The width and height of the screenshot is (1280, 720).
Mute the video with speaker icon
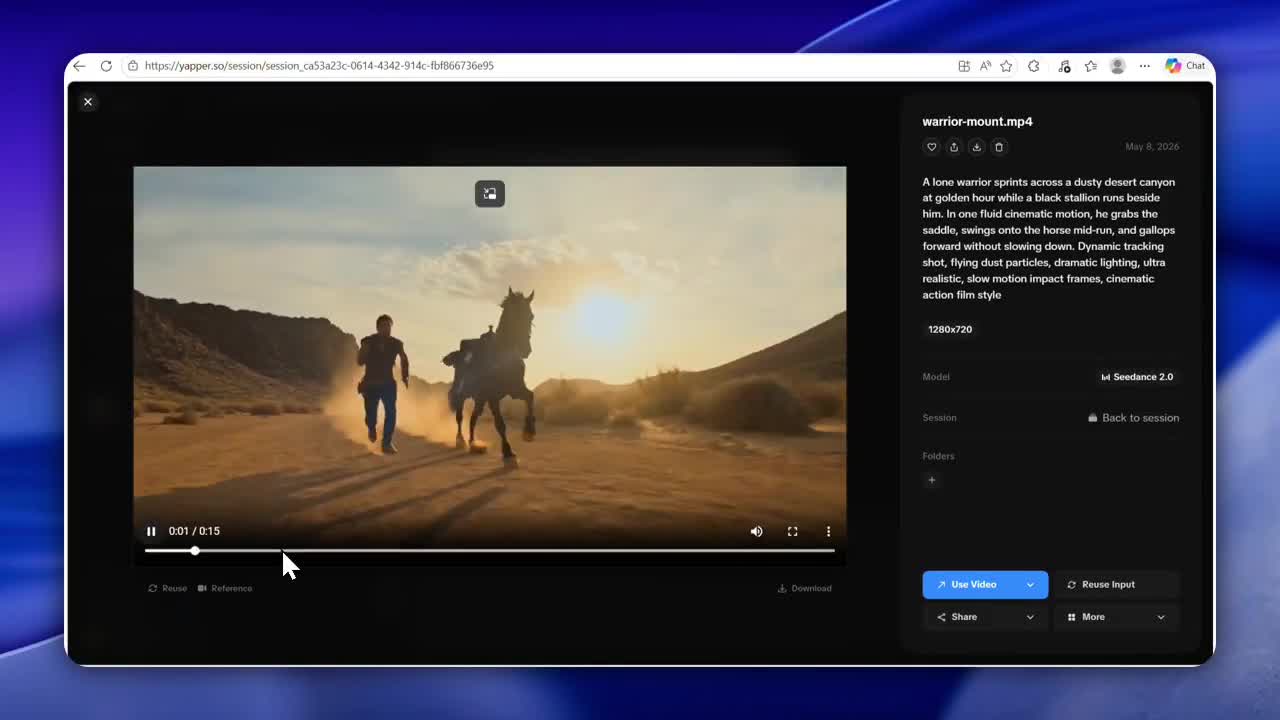pos(757,531)
